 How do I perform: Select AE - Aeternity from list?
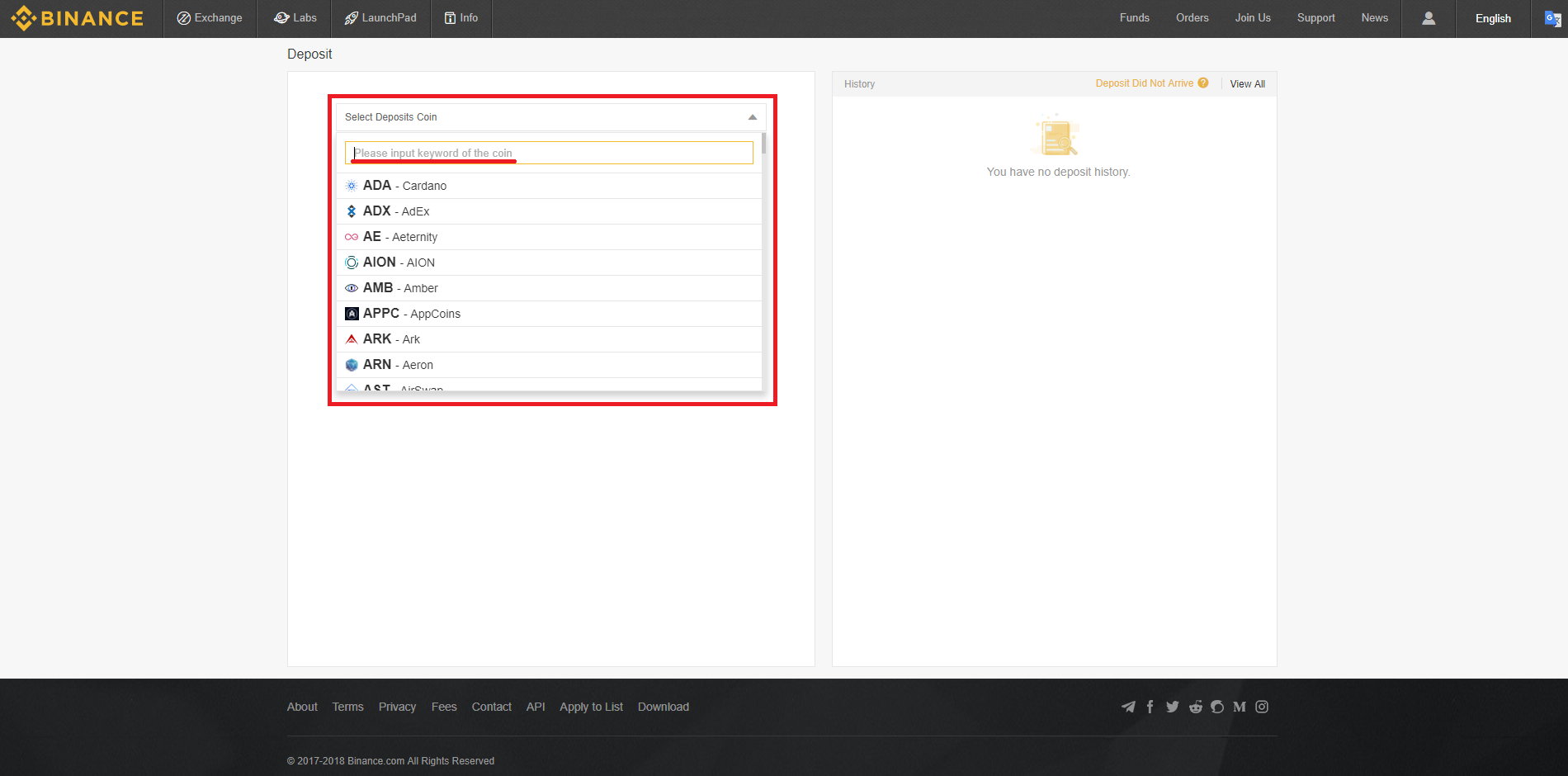[549, 237]
